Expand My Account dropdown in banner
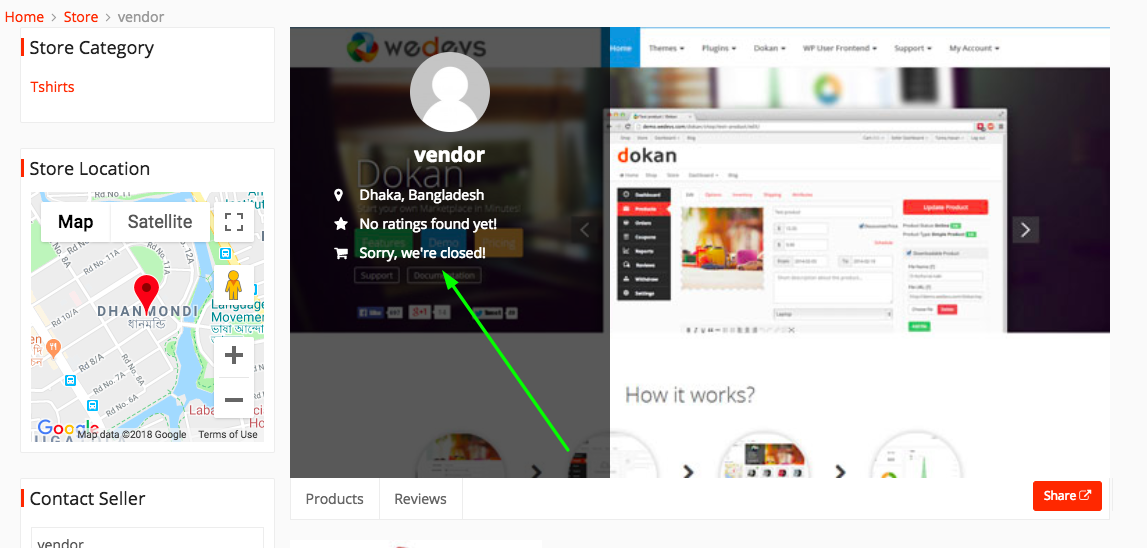Image resolution: width=1147 pixels, height=548 pixels. coord(974,48)
